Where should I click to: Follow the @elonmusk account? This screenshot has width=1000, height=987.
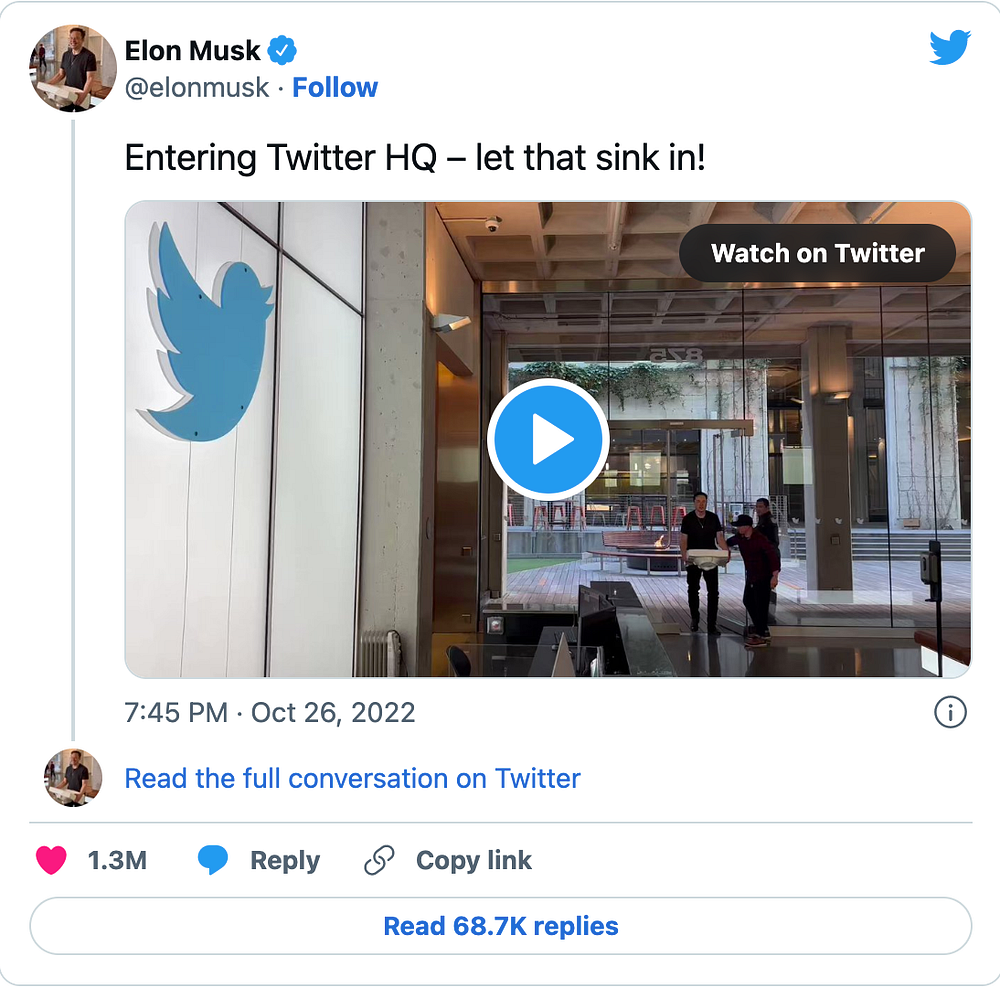(335, 88)
